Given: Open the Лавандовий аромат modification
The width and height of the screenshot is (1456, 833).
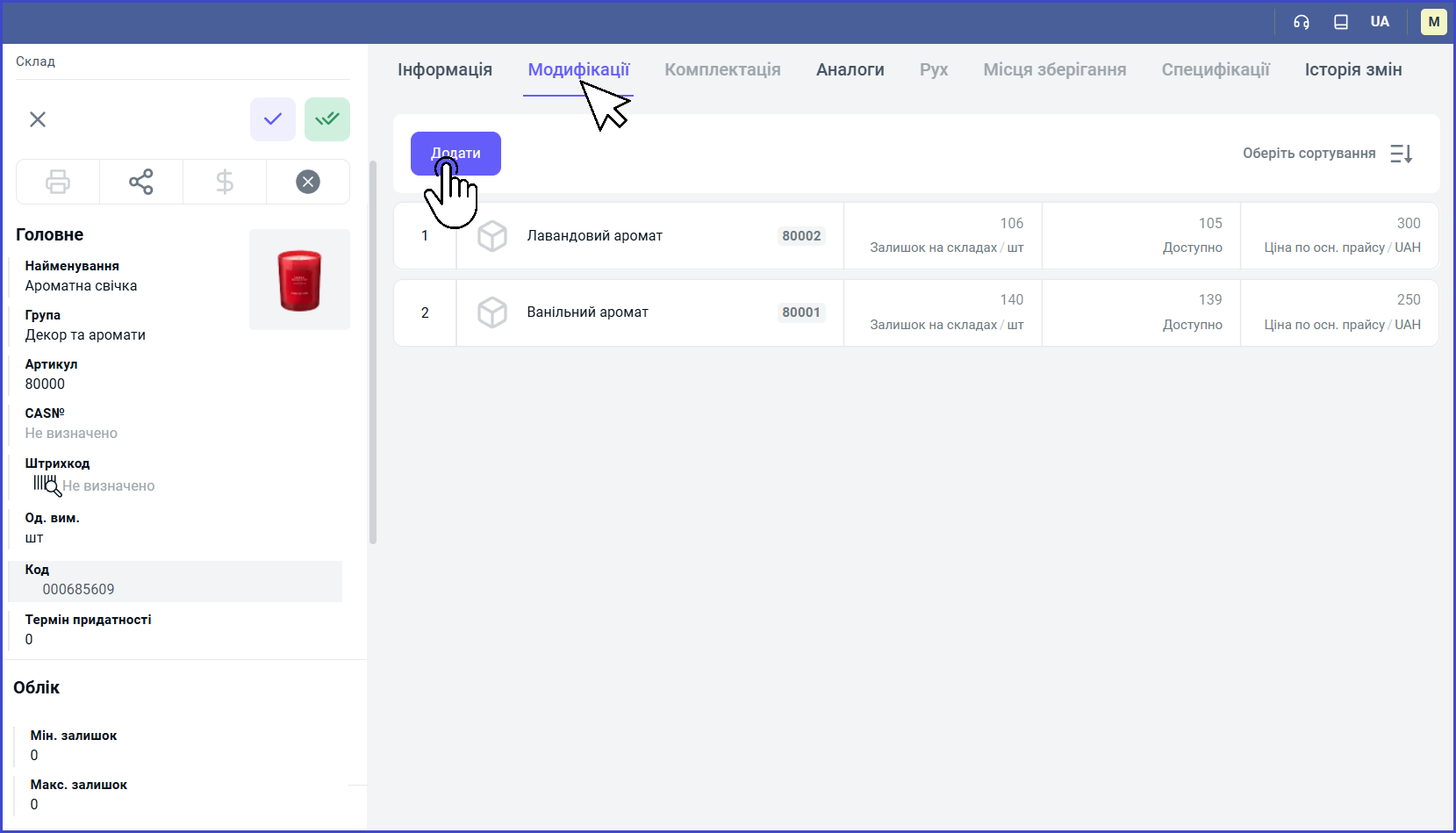Looking at the screenshot, I should coord(594,235).
